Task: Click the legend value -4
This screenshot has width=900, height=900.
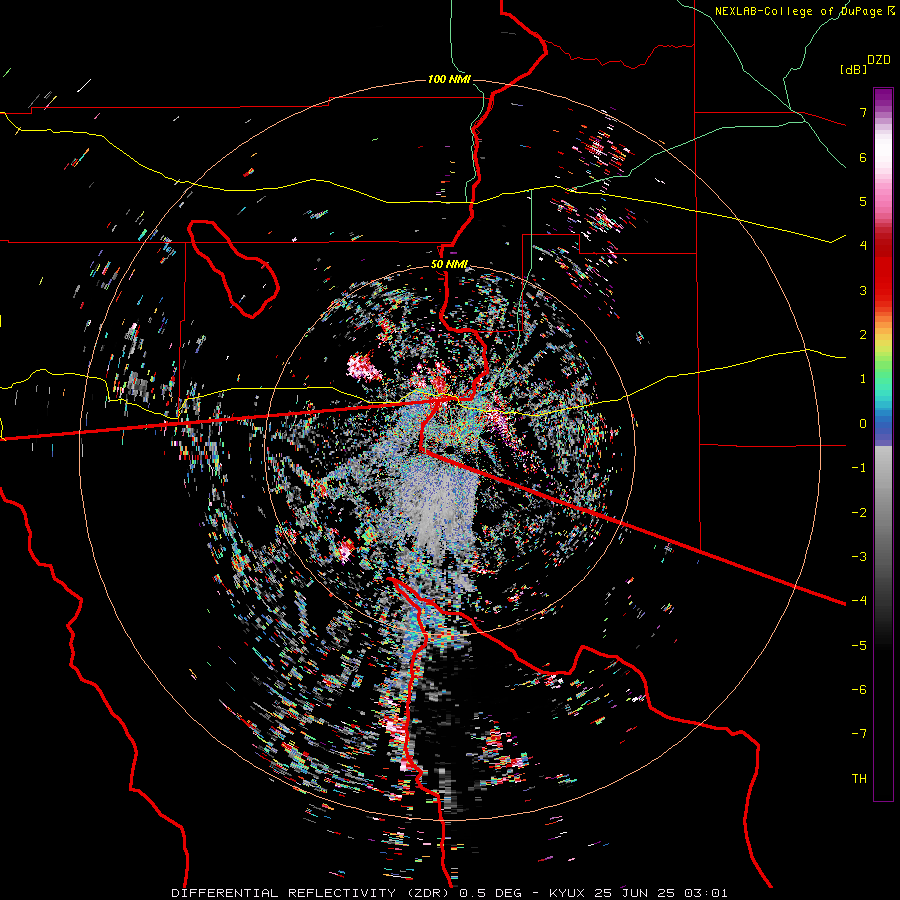Action: tap(859, 601)
